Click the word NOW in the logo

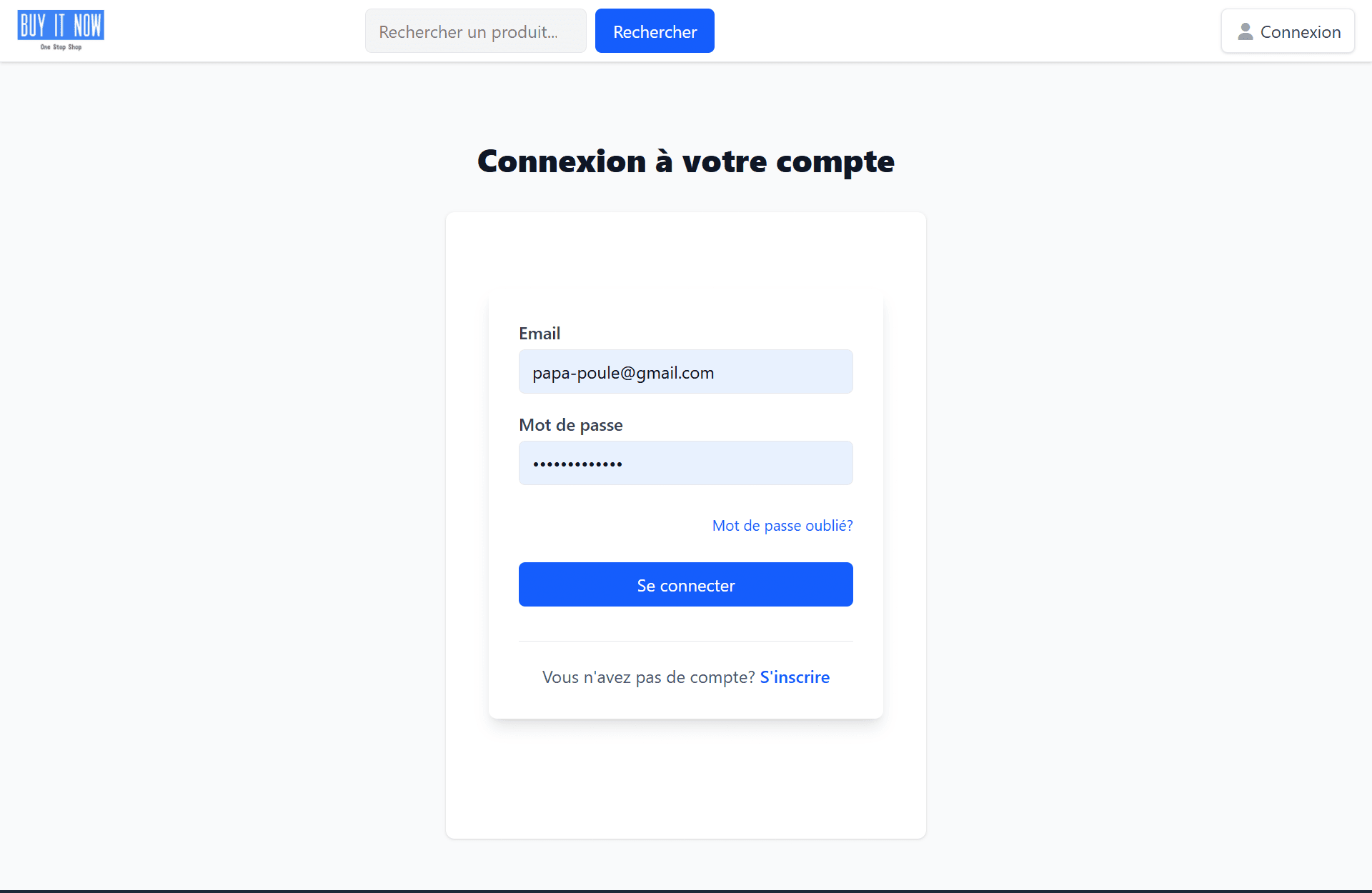(x=88, y=26)
